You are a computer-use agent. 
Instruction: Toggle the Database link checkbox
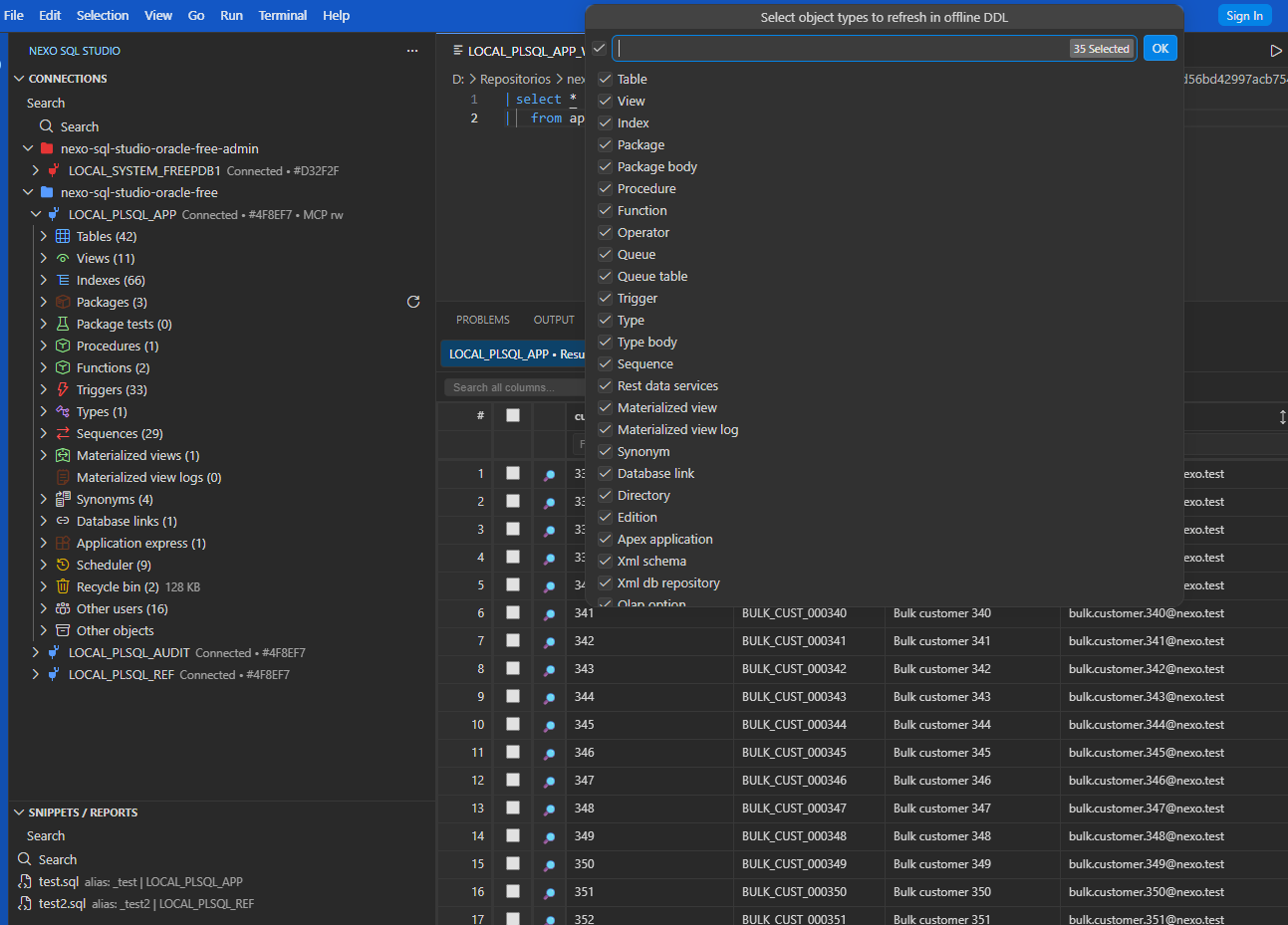click(605, 473)
